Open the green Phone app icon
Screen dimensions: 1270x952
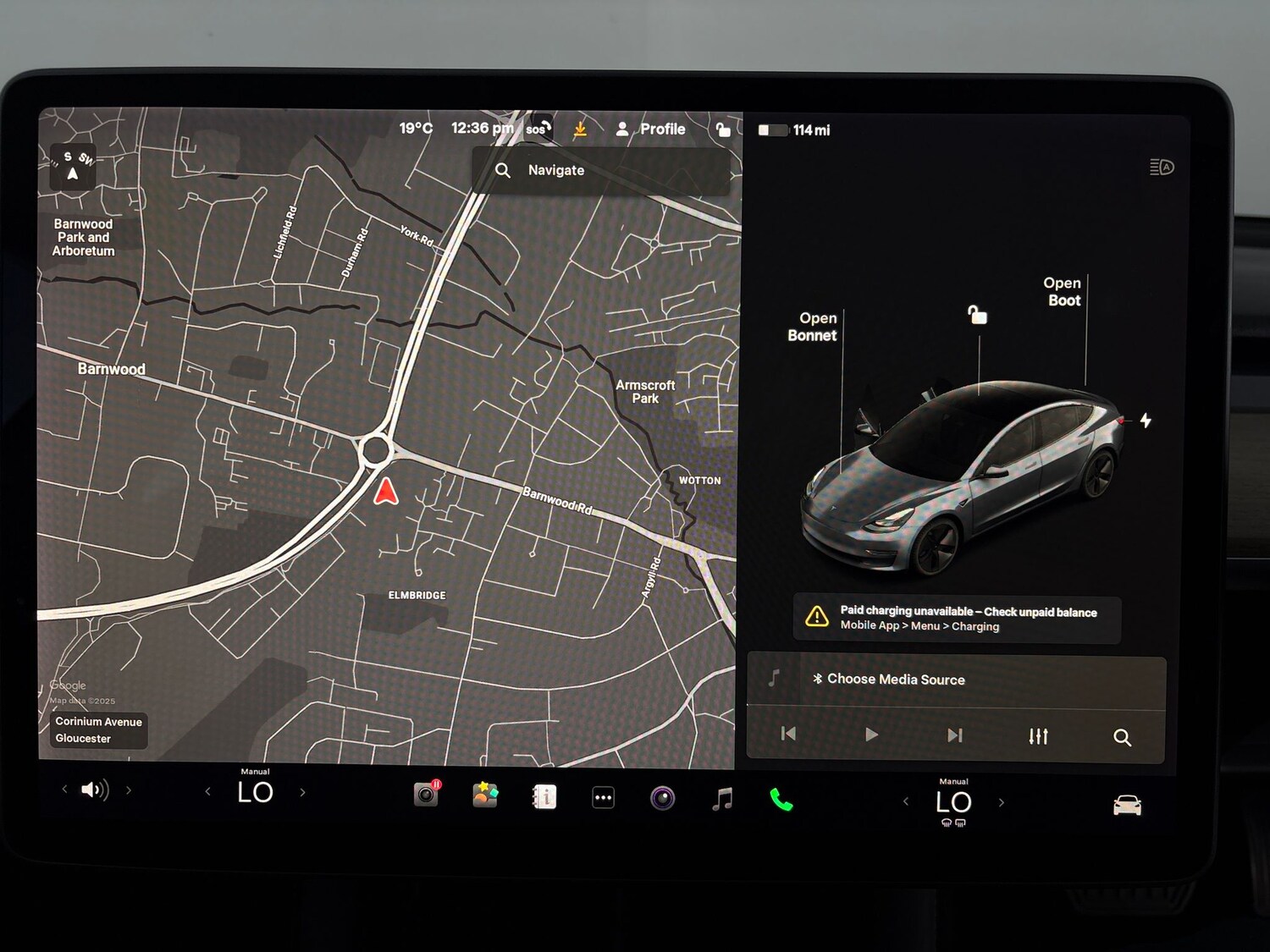[x=781, y=800]
